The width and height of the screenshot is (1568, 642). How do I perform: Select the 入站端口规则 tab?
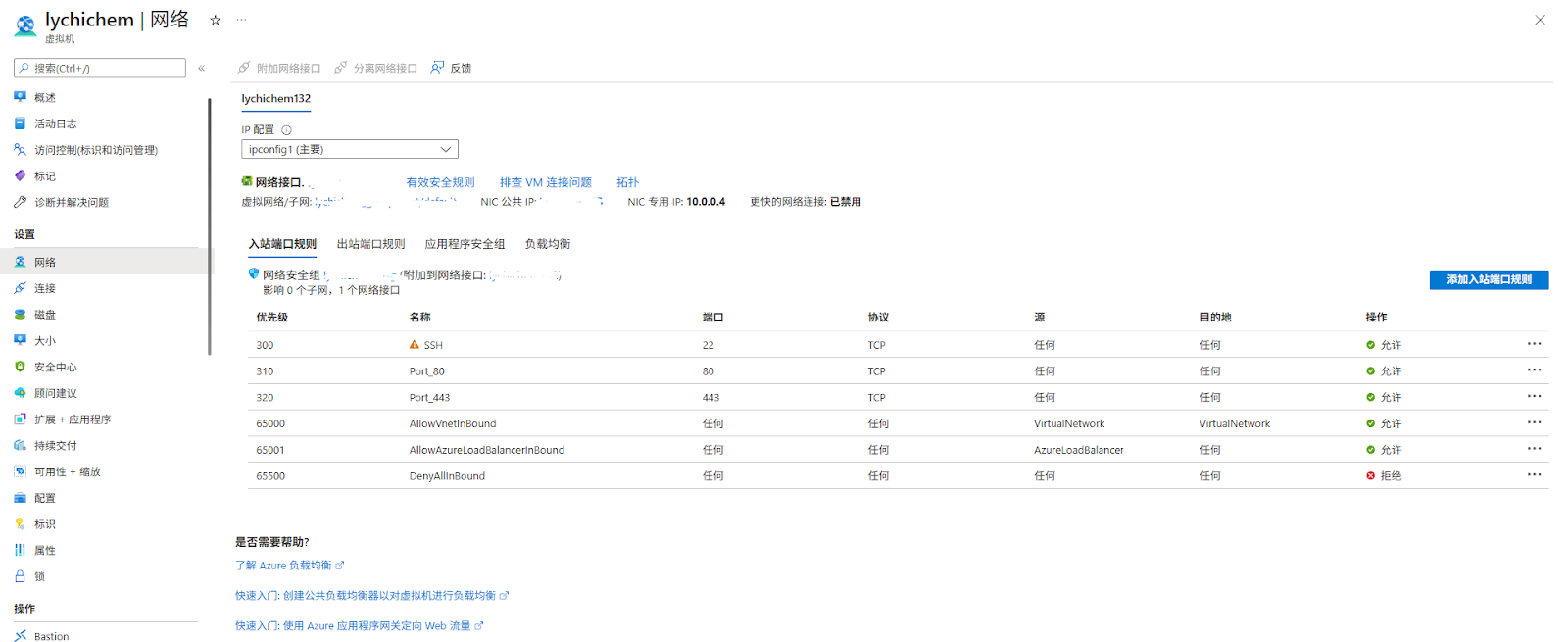(282, 244)
